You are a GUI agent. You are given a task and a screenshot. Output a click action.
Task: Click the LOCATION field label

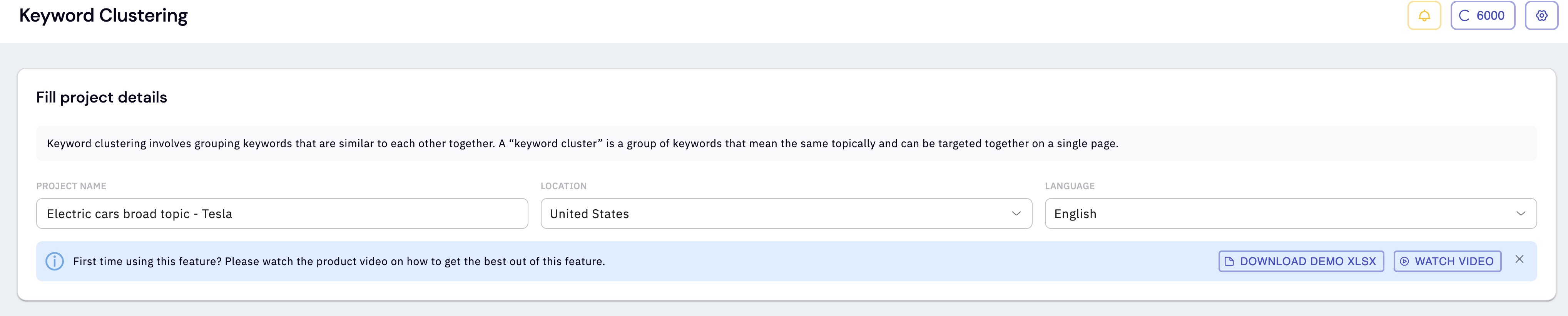pyautogui.click(x=563, y=186)
